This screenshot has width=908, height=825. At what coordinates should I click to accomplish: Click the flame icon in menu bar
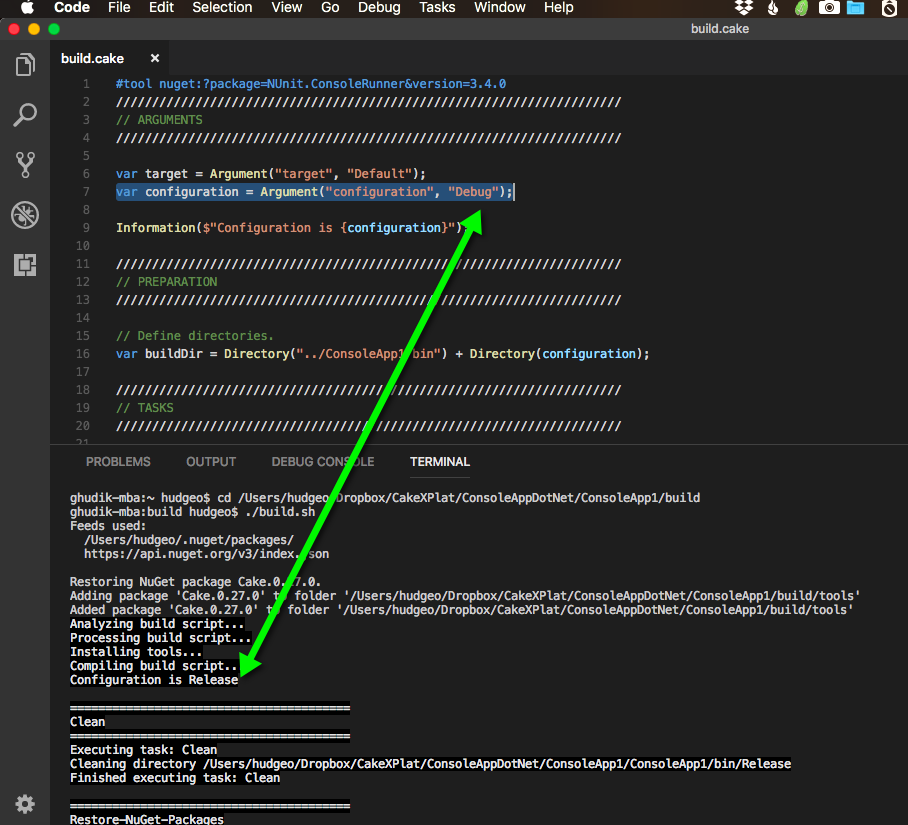point(772,8)
